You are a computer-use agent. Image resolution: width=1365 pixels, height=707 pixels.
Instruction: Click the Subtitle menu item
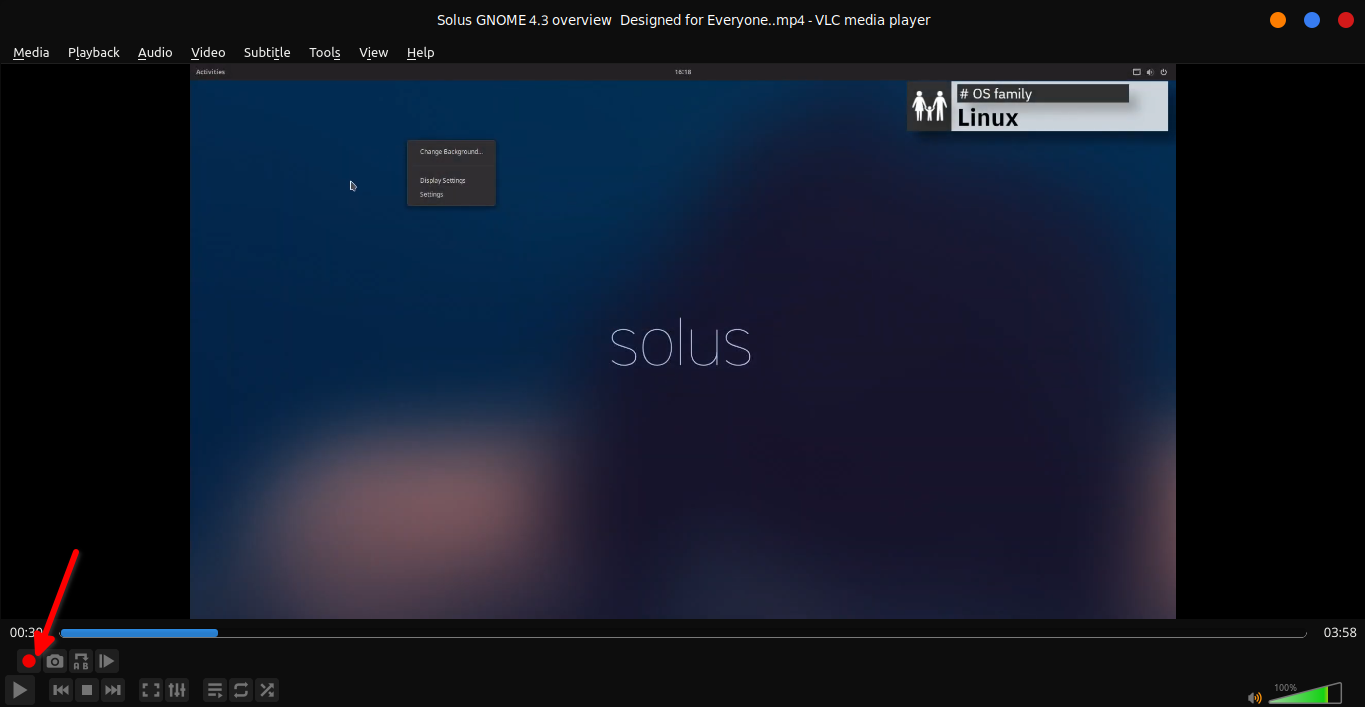pos(267,52)
